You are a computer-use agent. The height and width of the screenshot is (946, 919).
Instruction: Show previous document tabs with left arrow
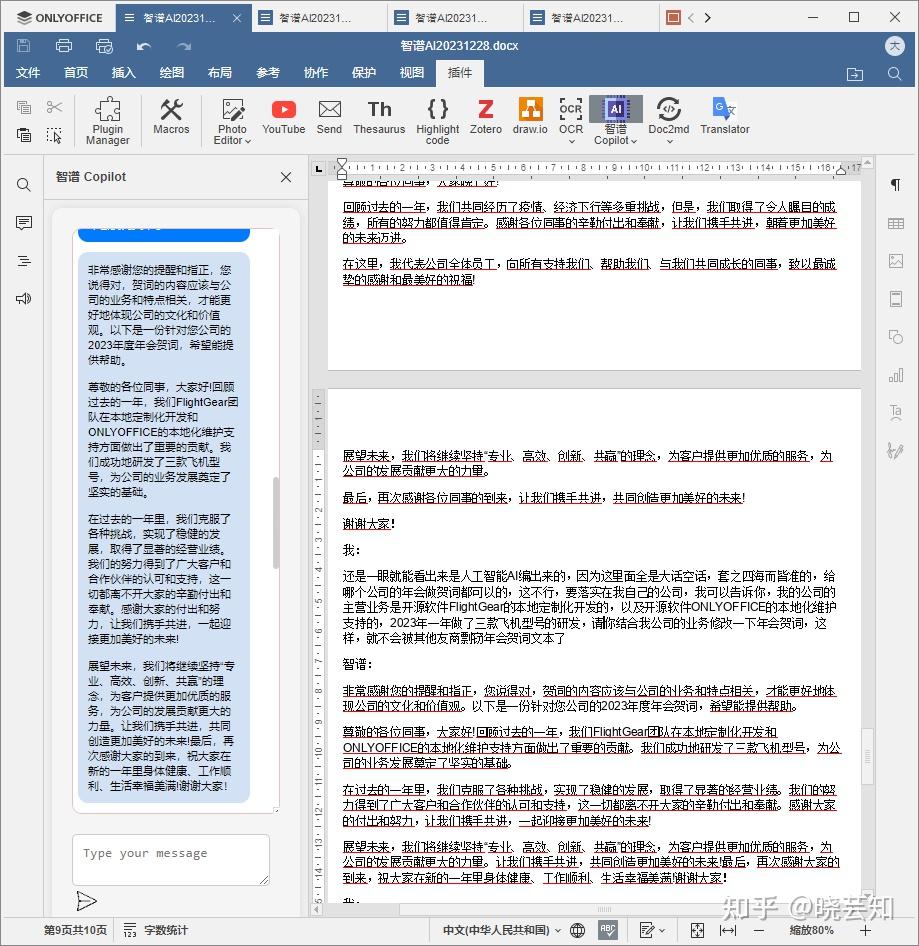point(691,17)
